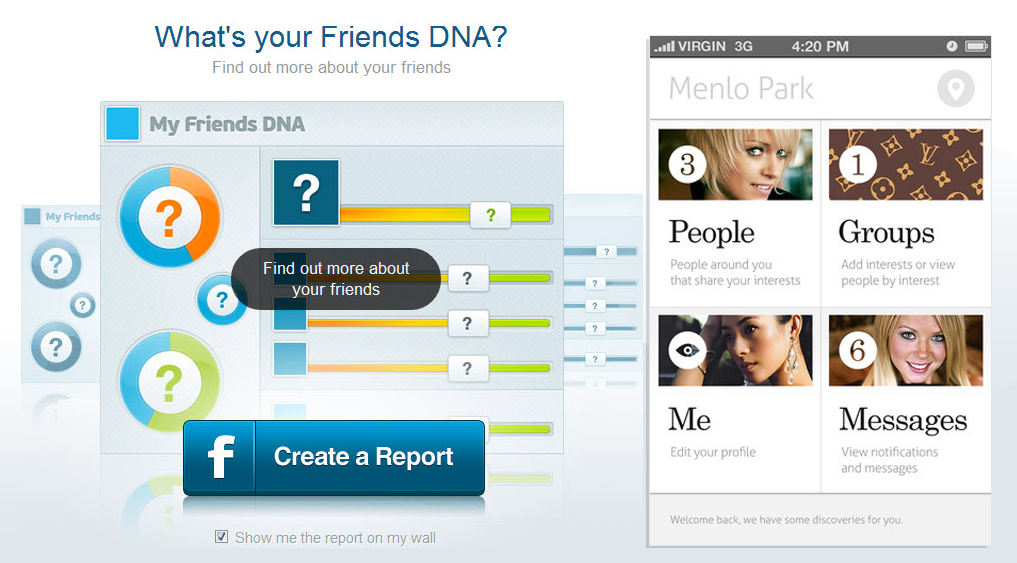The image size is (1017, 563).
Task: Click the eye icon on the Me tile
Action: tap(688, 350)
